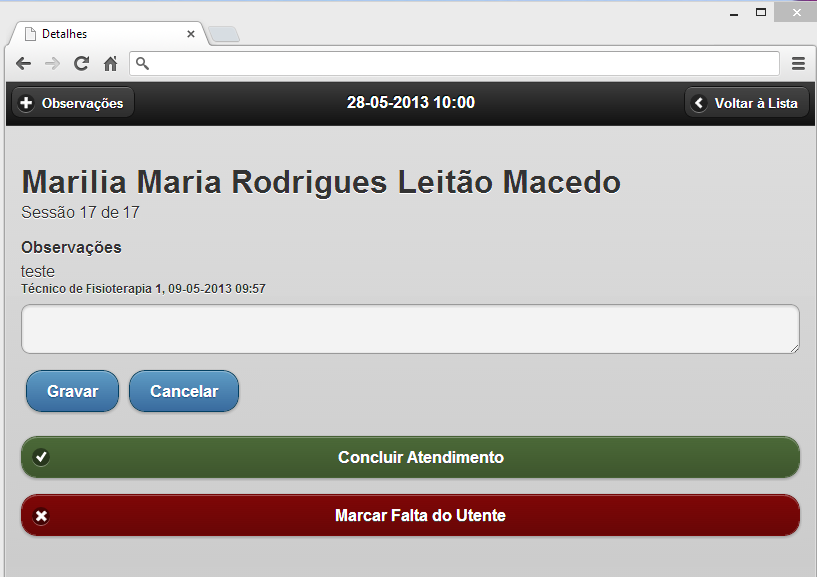Image resolution: width=817 pixels, height=577 pixels.
Task: Click the back chevron icon on Voltar à Lista
Action: pos(699,103)
